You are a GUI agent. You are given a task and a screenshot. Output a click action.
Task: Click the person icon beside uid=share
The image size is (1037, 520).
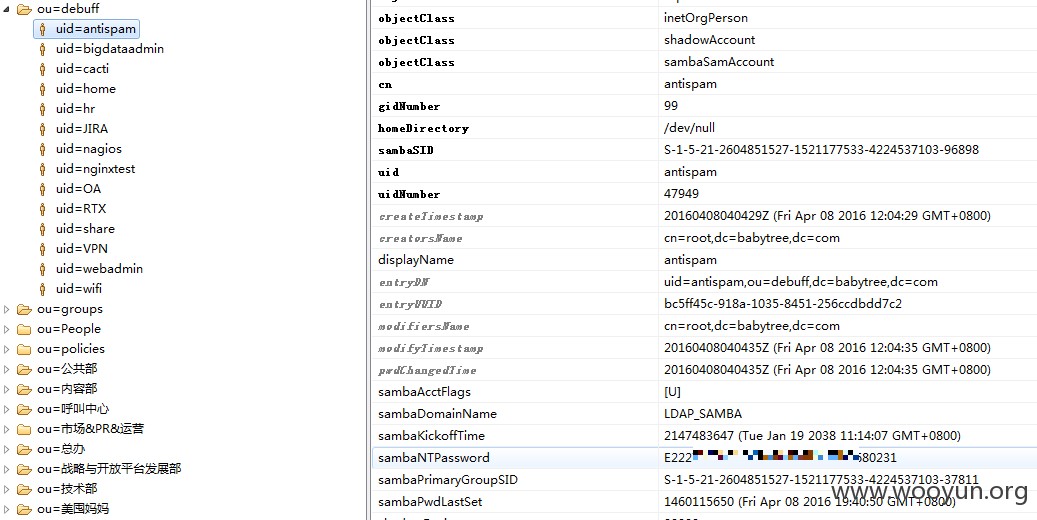(43, 229)
